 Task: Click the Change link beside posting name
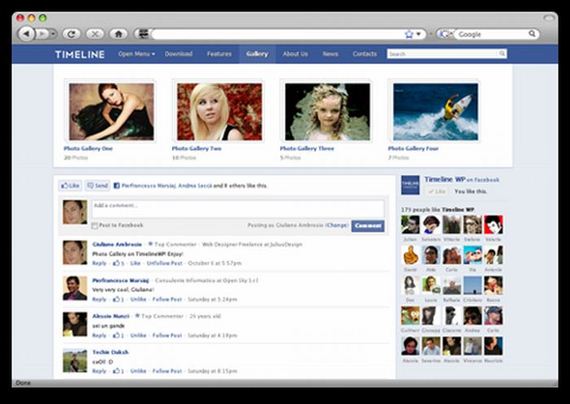pyautogui.click(x=337, y=225)
